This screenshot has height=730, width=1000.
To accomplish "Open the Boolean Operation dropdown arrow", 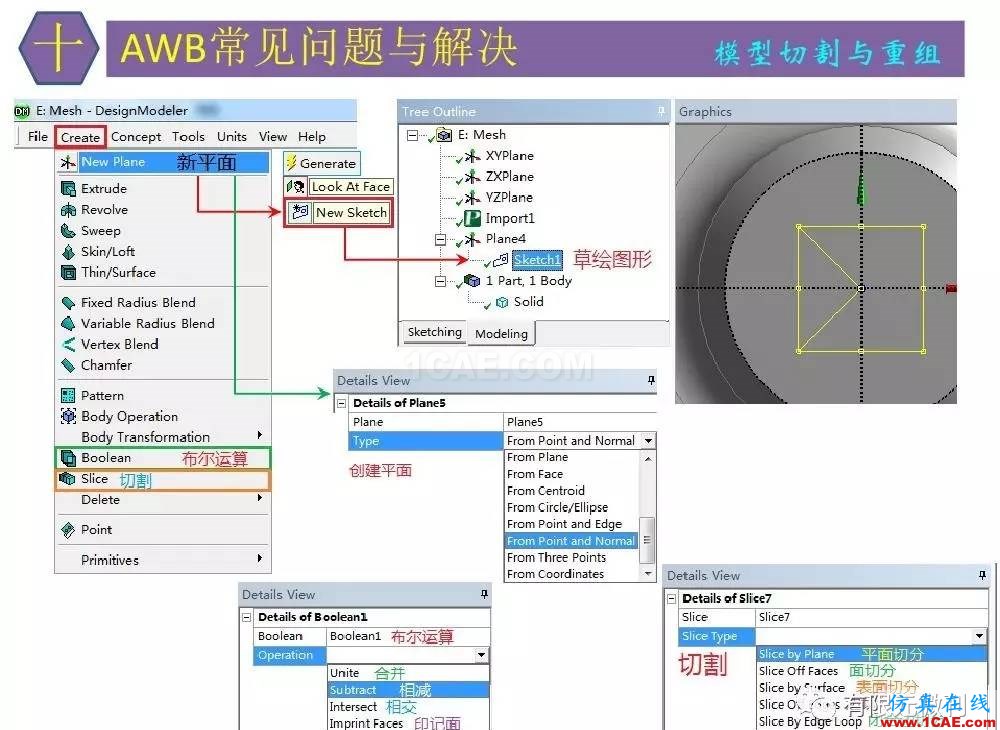I will [x=482, y=655].
